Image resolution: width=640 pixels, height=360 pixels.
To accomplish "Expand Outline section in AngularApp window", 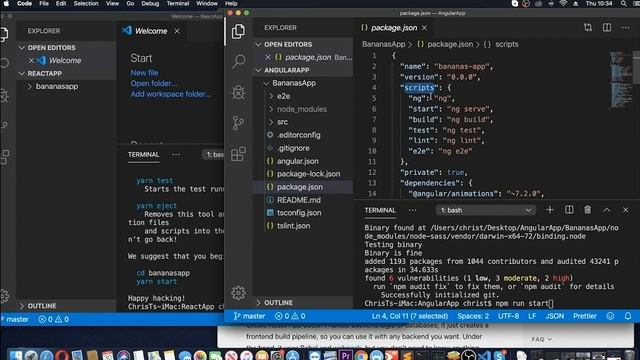I will 303,302.
